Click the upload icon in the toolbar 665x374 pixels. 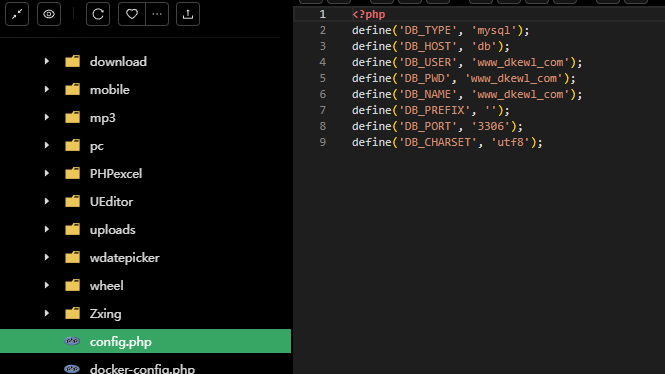(x=188, y=14)
